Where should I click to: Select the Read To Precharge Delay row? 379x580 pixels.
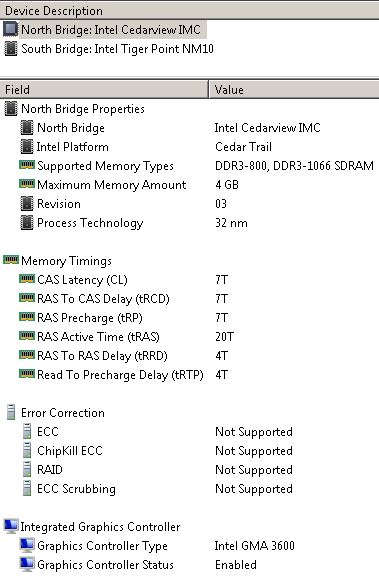189,375
